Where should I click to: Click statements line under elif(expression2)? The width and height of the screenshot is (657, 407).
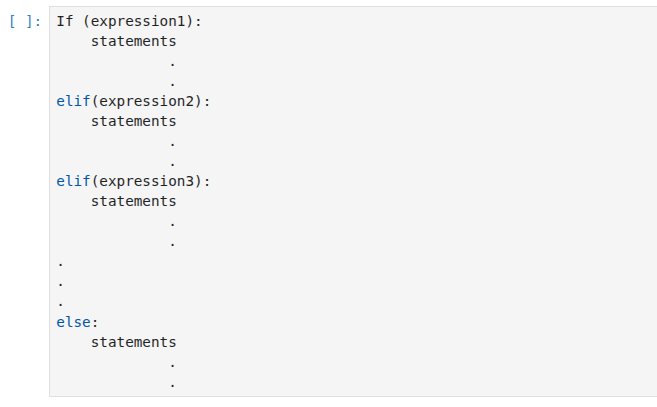[134, 121]
